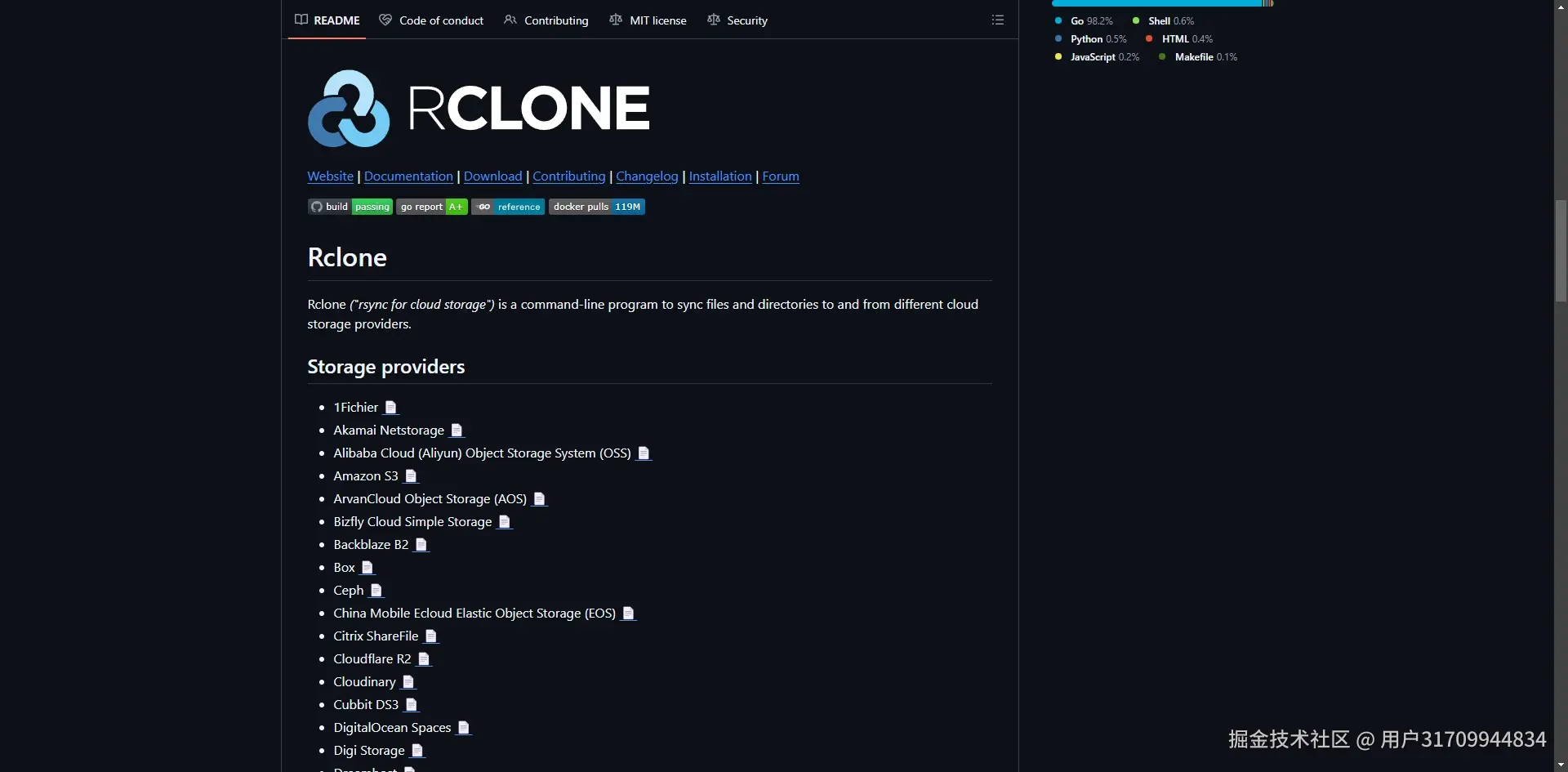Click the go report A+ badge
The width and height of the screenshot is (1568, 772).
click(432, 207)
